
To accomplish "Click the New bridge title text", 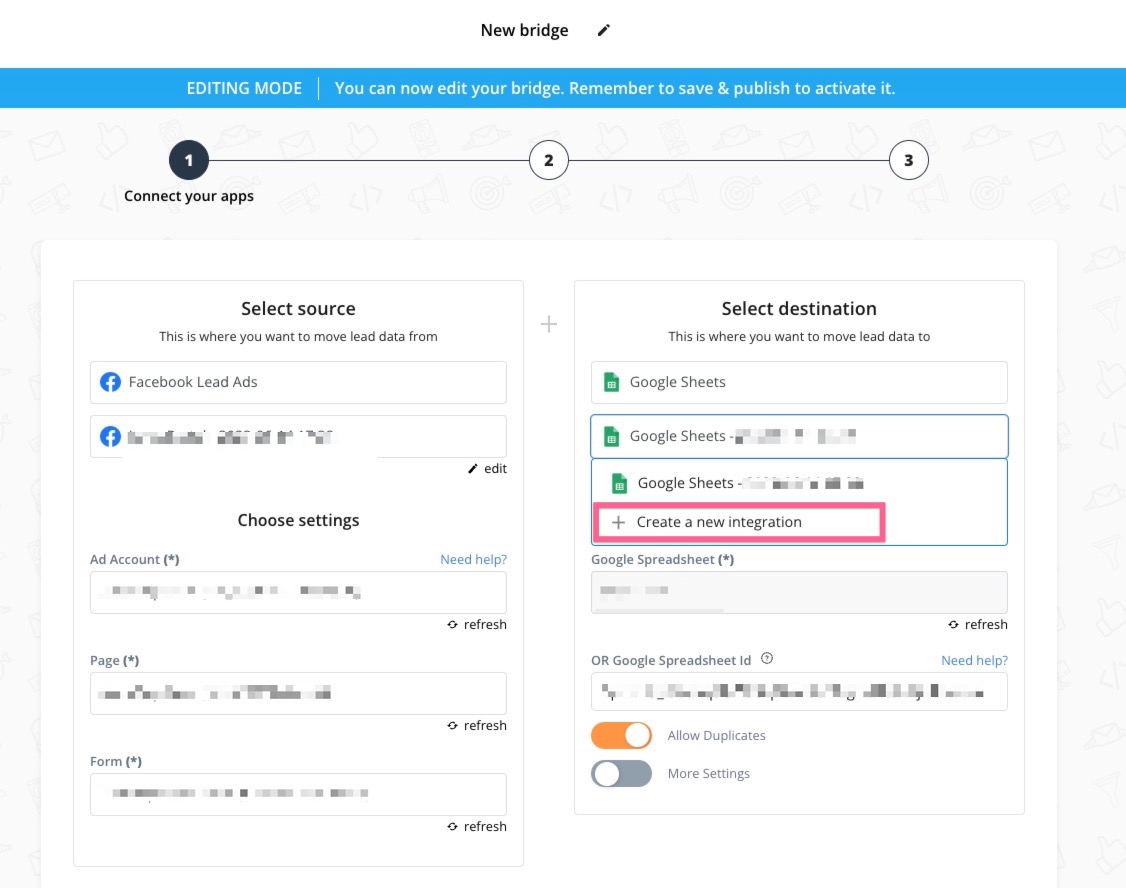I will (524, 30).
